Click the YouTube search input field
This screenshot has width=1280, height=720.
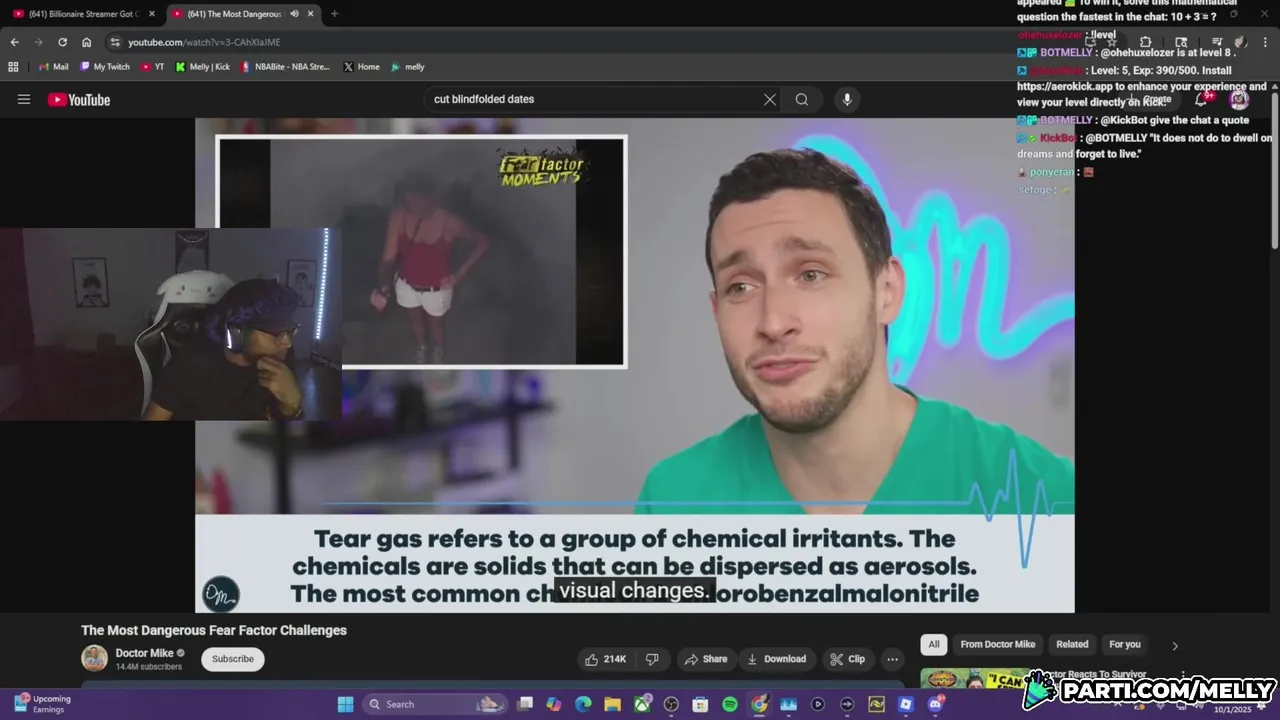(x=593, y=99)
